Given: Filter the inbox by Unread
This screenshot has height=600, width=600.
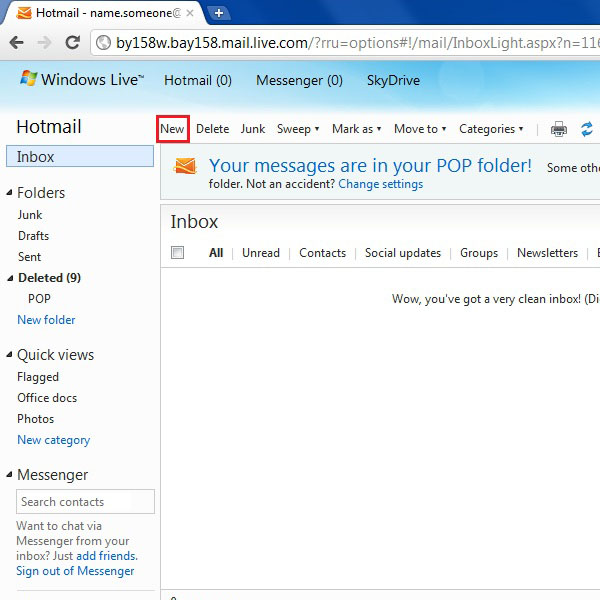Looking at the screenshot, I should [x=261, y=253].
